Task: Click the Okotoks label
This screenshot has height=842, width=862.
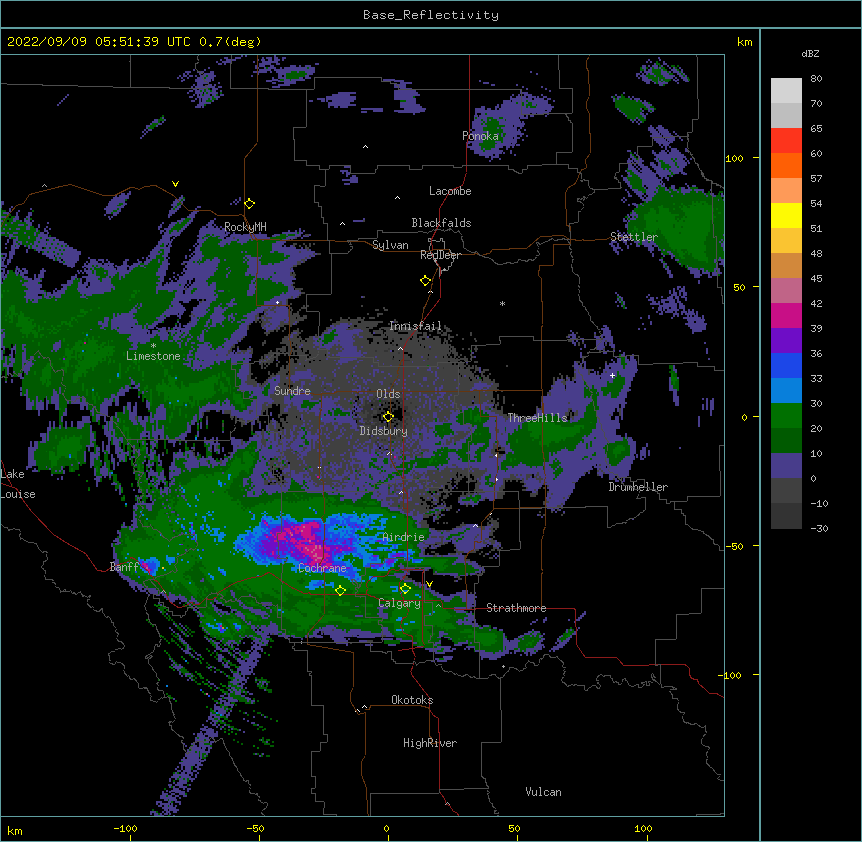Action: pos(412,700)
